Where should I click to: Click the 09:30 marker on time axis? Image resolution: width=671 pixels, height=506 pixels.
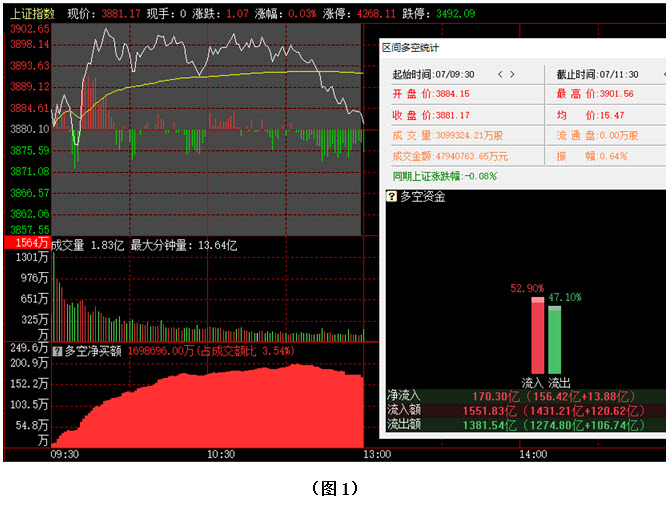(63, 454)
